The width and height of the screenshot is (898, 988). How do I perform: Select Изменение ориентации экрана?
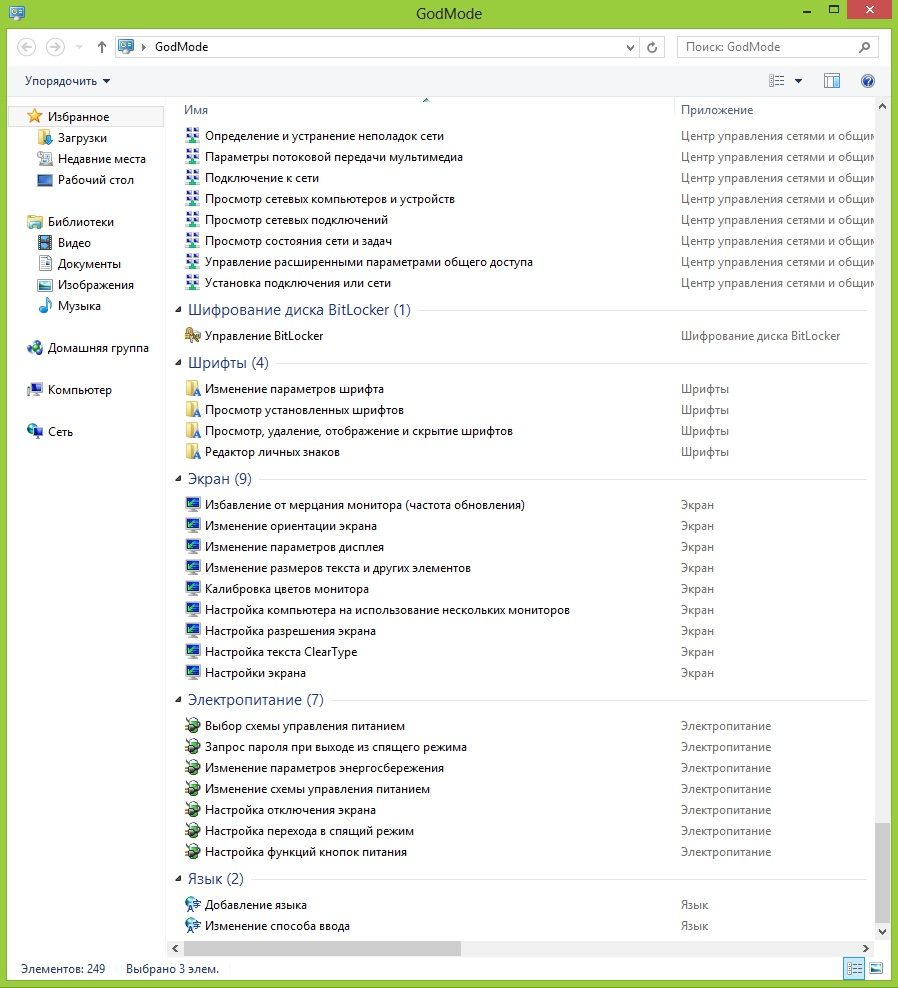click(x=291, y=526)
